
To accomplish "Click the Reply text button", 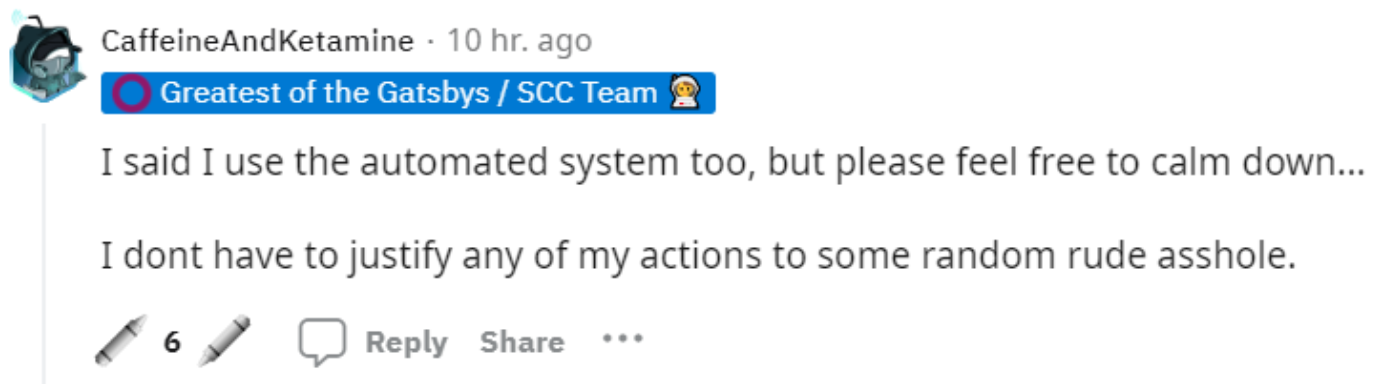I will [x=406, y=342].
